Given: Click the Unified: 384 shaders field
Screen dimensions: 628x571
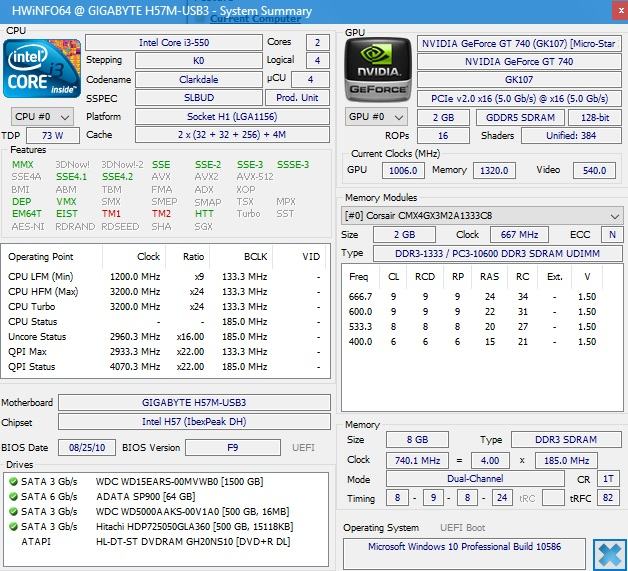Looking at the screenshot, I should click(x=571, y=136).
